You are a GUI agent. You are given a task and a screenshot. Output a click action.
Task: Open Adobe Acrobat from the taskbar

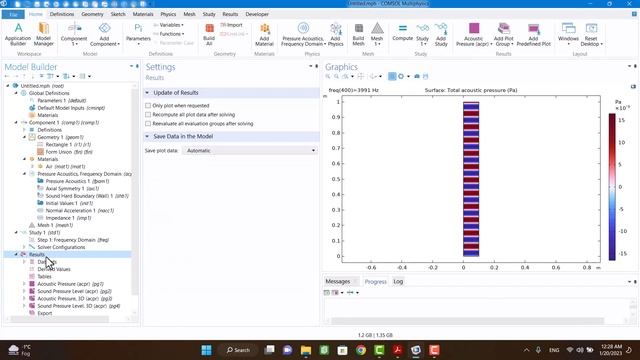(x=398, y=350)
